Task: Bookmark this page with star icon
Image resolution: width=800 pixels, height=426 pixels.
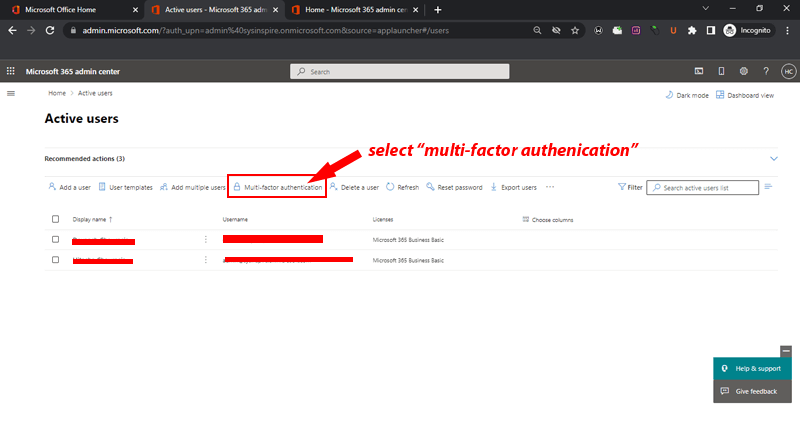Action: coord(575,31)
